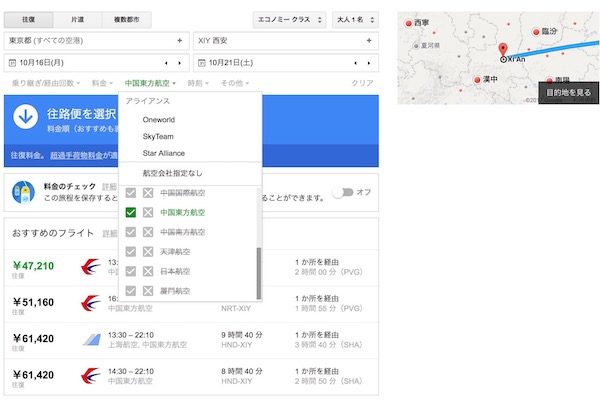The height and width of the screenshot is (400, 600).
Task: Toggle the 日本航空 checkbox
Action: (130, 271)
